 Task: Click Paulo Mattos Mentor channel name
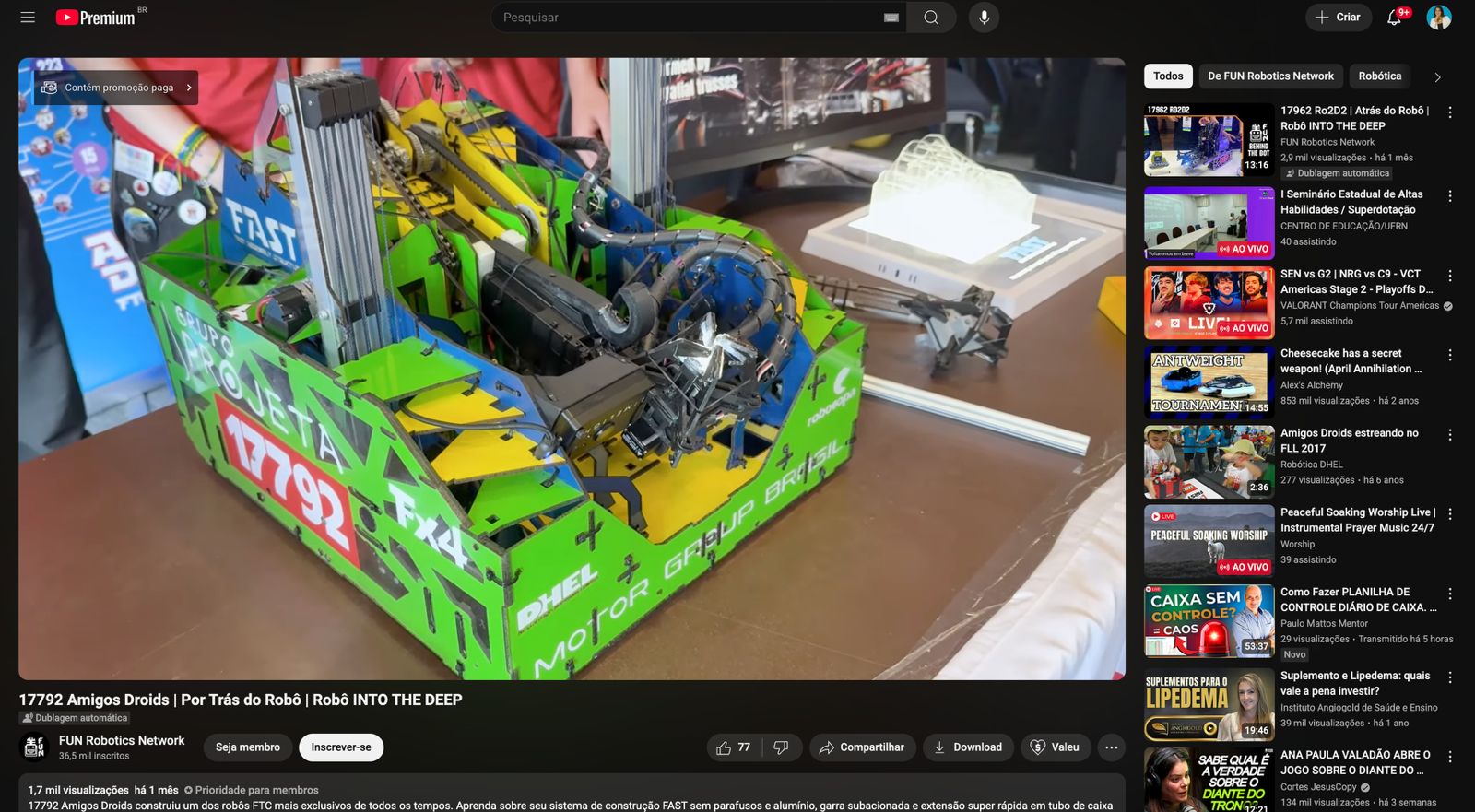pos(1324,623)
